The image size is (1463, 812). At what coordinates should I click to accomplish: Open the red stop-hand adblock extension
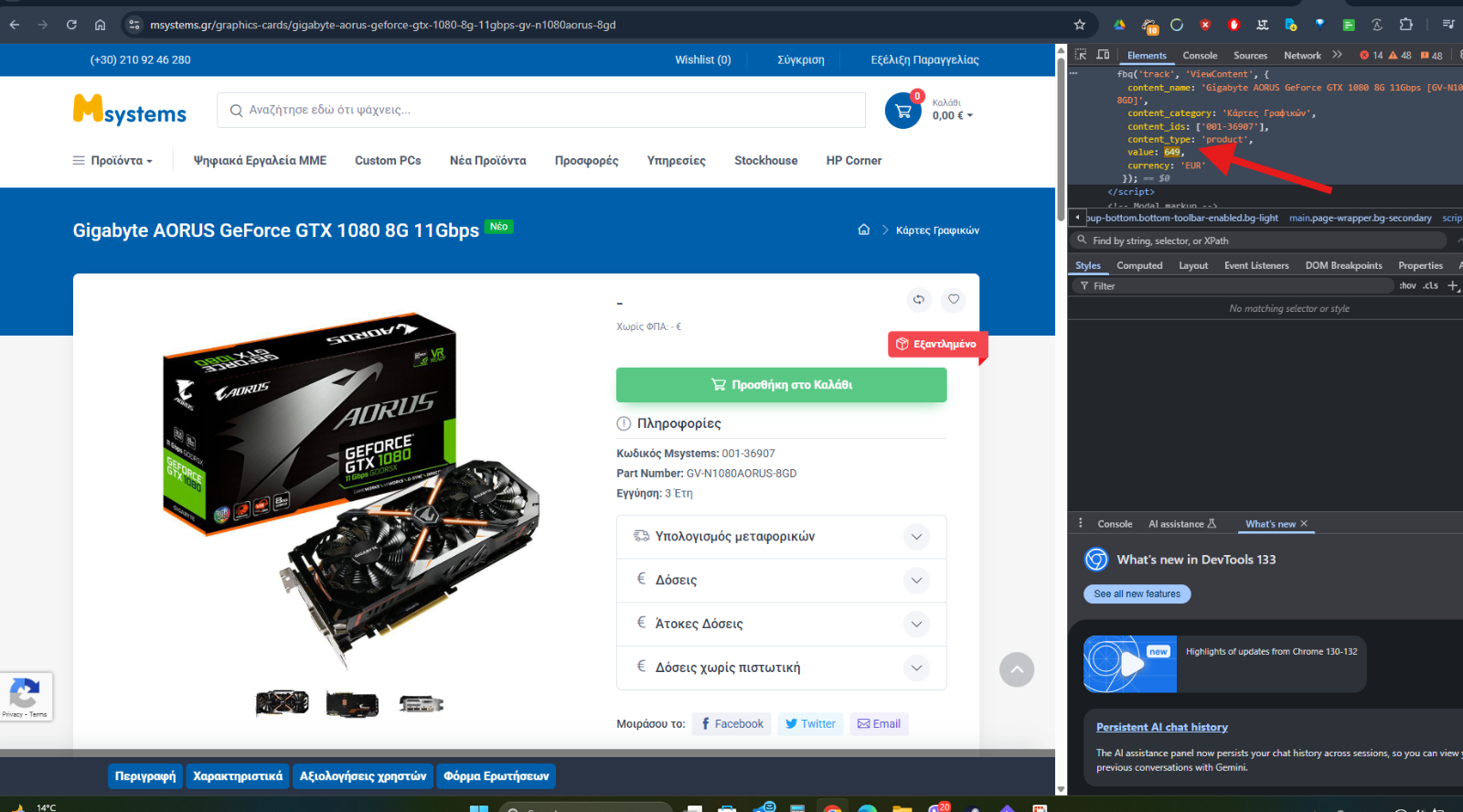(x=1233, y=25)
